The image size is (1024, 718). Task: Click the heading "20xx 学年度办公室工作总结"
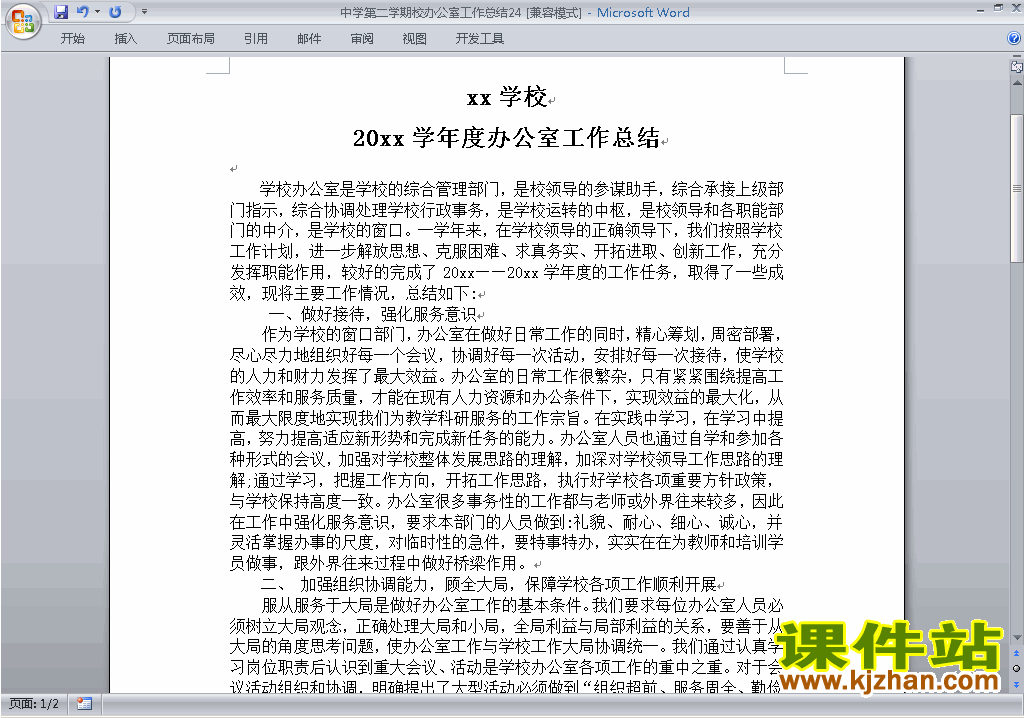point(506,138)
